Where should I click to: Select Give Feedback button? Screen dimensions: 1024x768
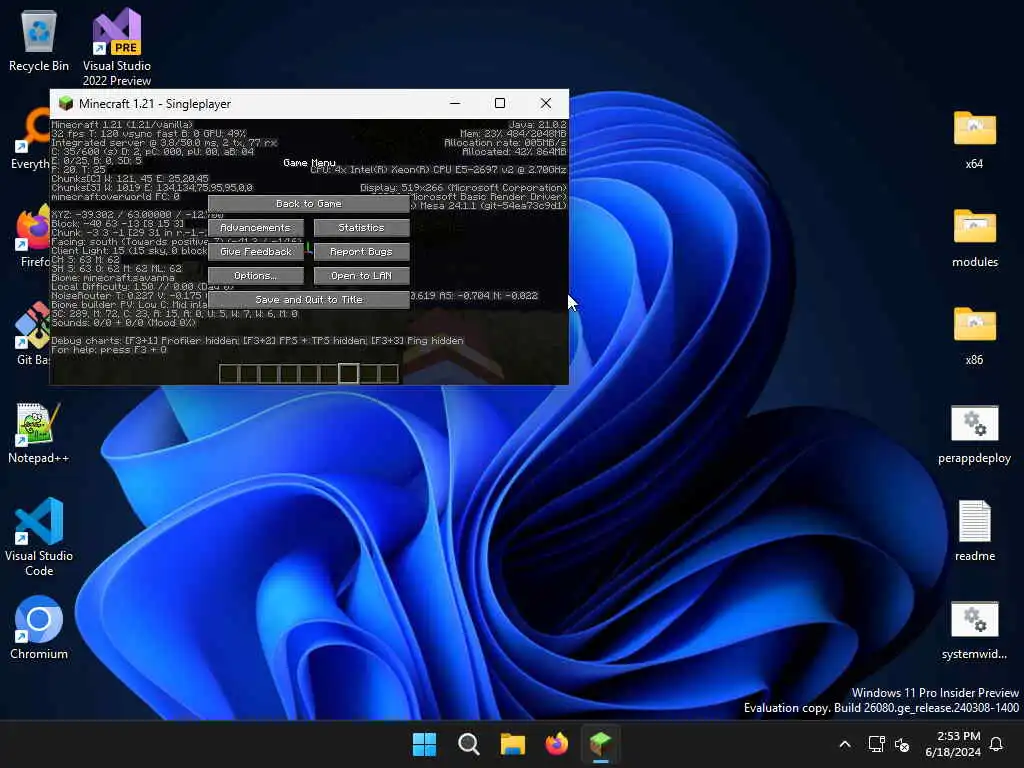pos(255,252)
